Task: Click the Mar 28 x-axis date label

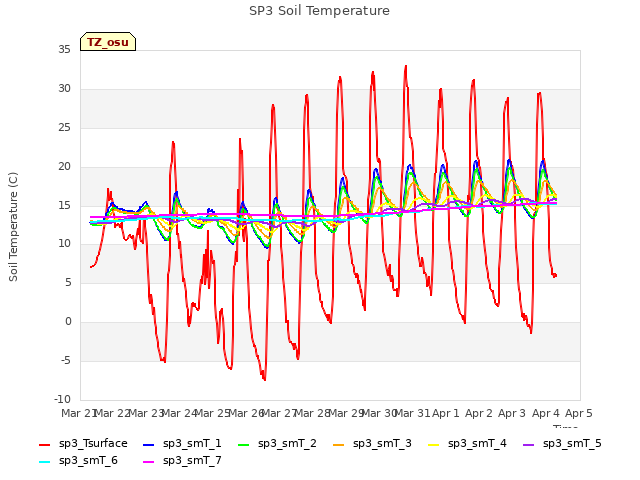Action: coord(312,413)
